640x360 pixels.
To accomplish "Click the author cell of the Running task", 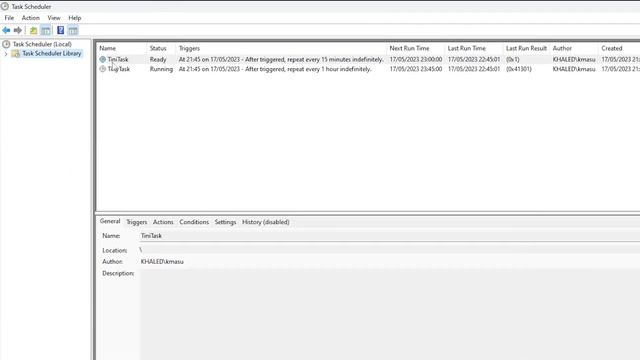I will point(574,69).
